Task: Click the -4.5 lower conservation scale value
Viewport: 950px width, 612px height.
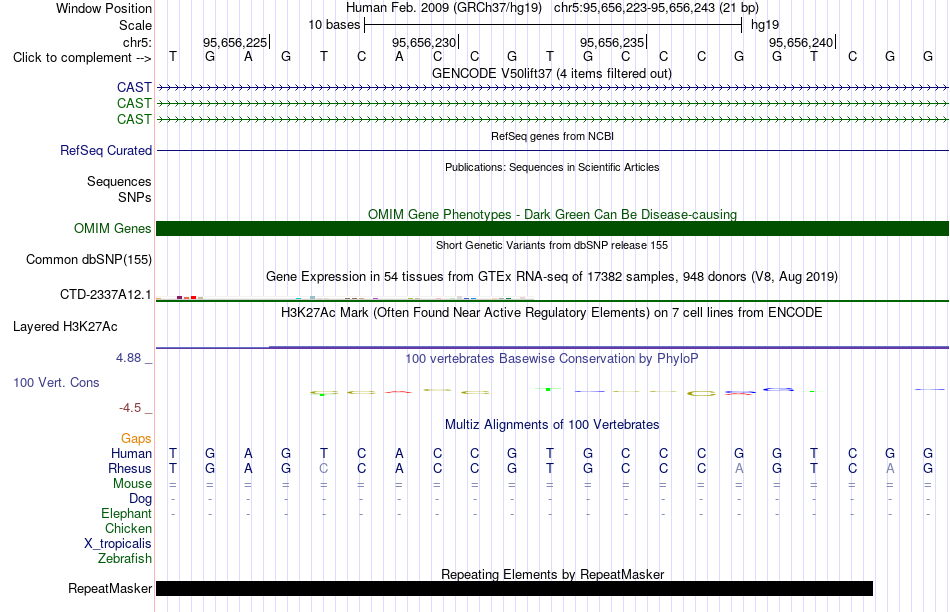Action: click(130, 408)
